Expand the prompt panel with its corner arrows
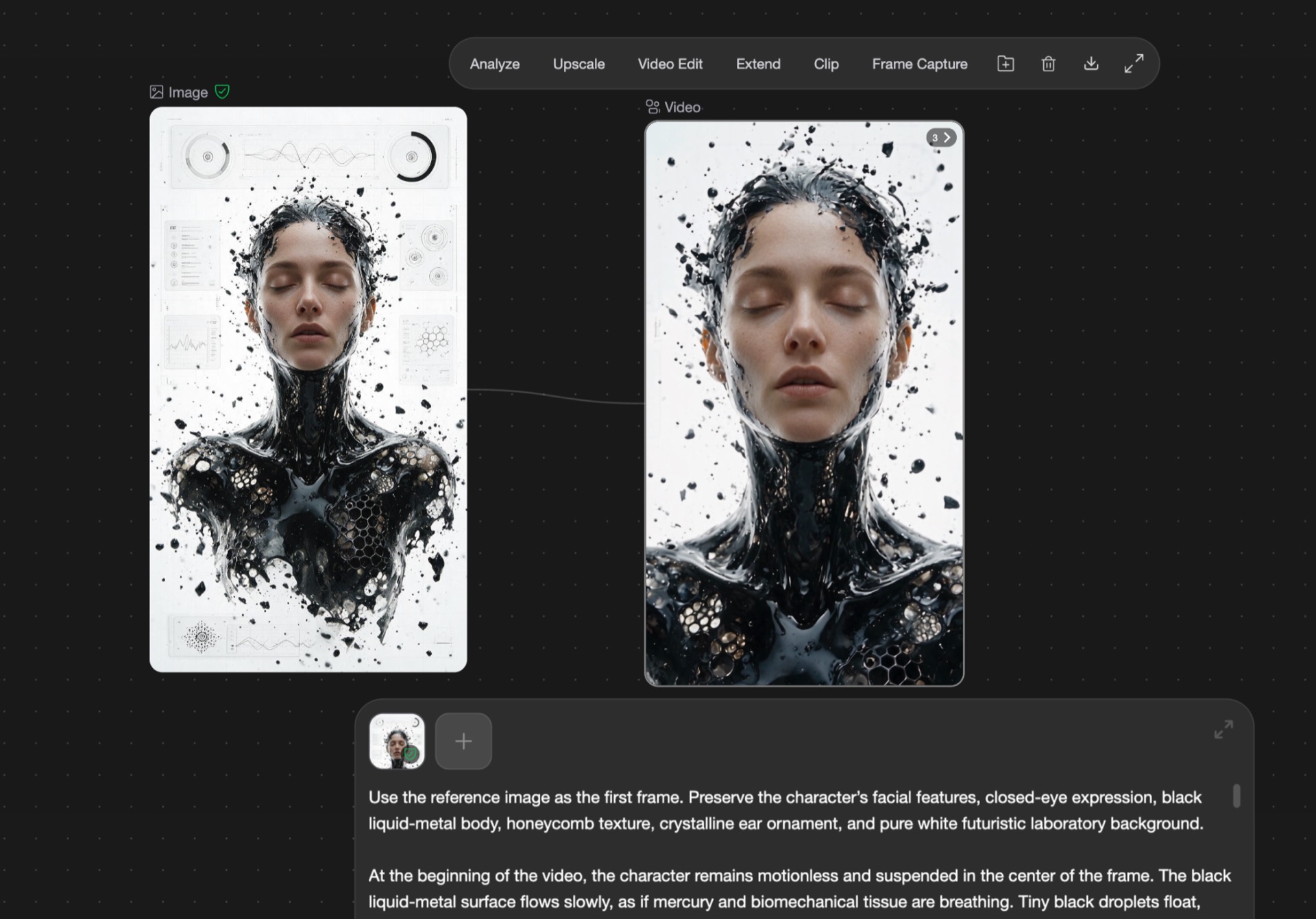The image size is (1316, 919). click(x=1223, y=729)
